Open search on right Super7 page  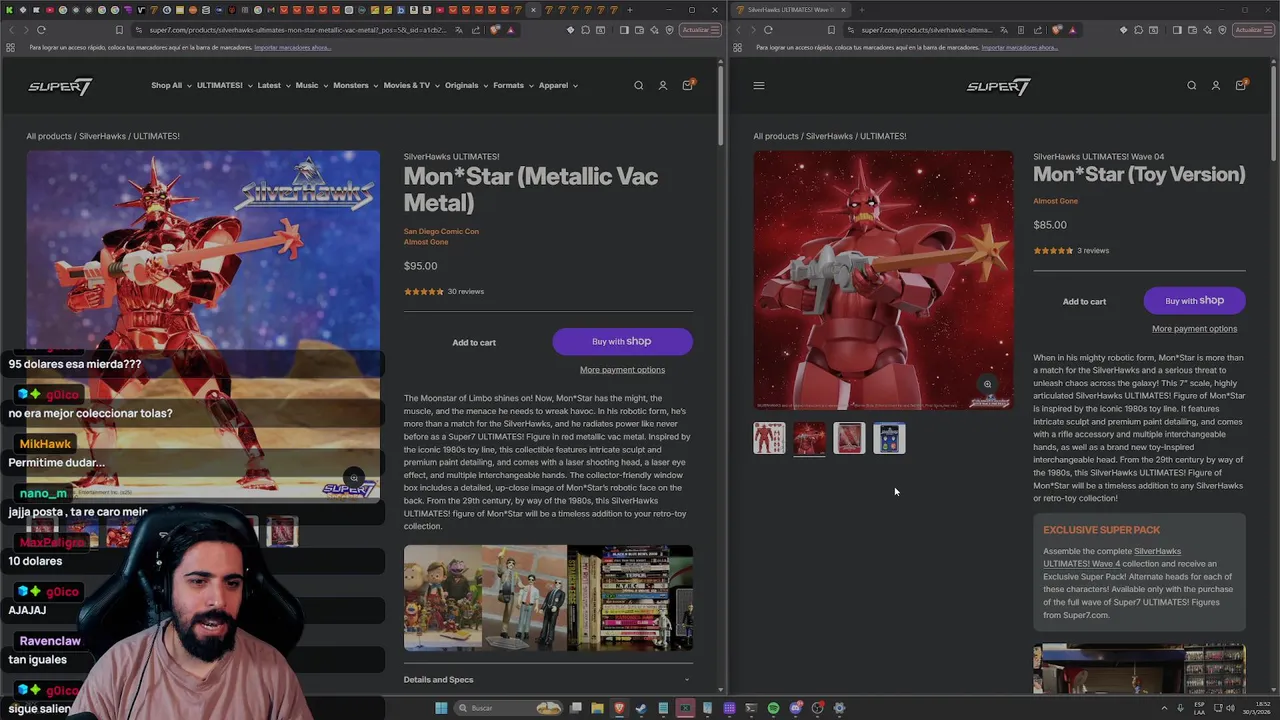point(1192,86)
